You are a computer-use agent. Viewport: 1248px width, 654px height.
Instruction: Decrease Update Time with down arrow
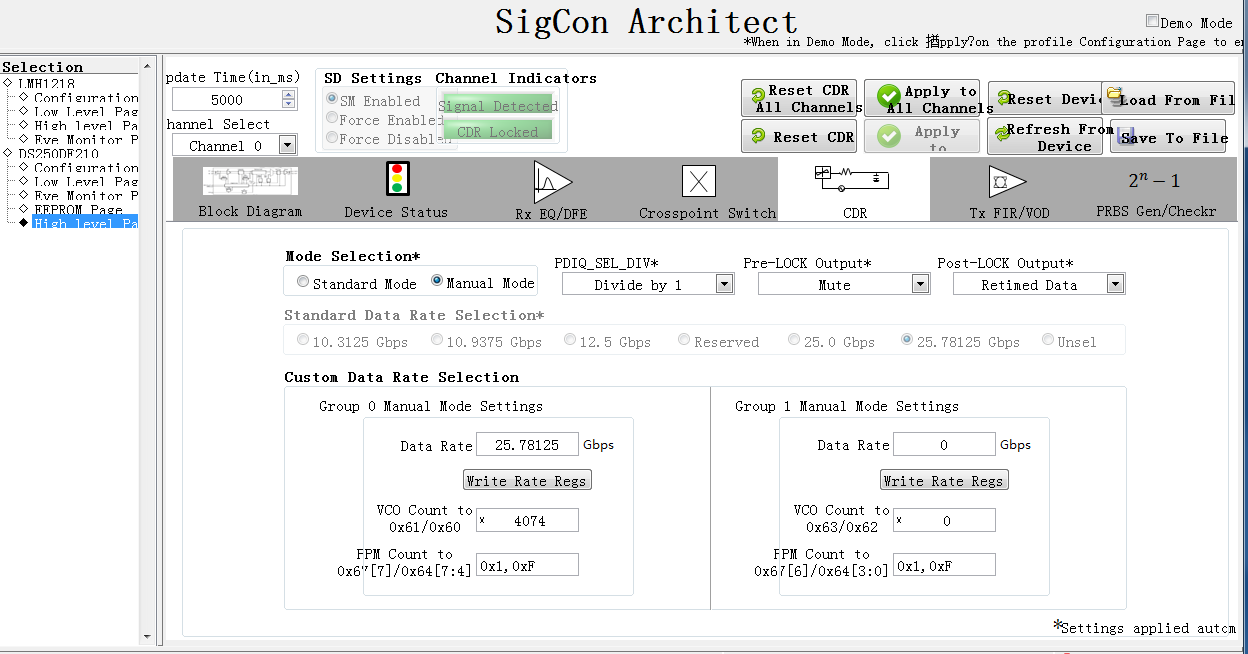tap(289, 104)
